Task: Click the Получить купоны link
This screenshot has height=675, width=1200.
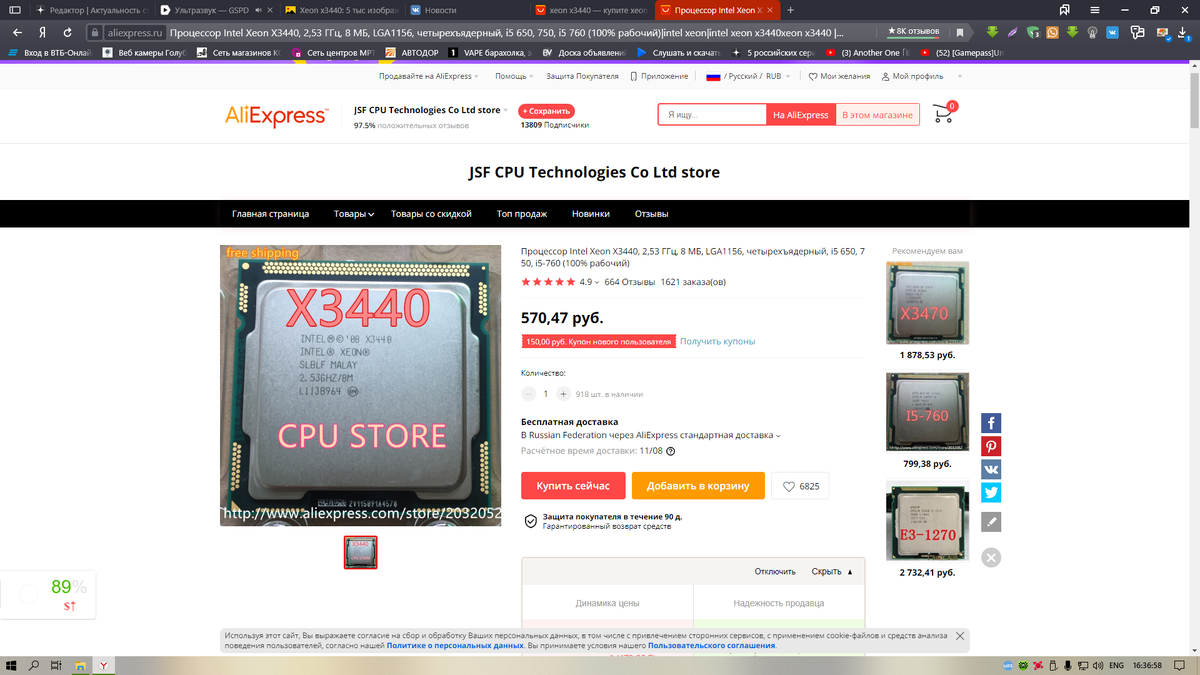Action: pos(717,341)
